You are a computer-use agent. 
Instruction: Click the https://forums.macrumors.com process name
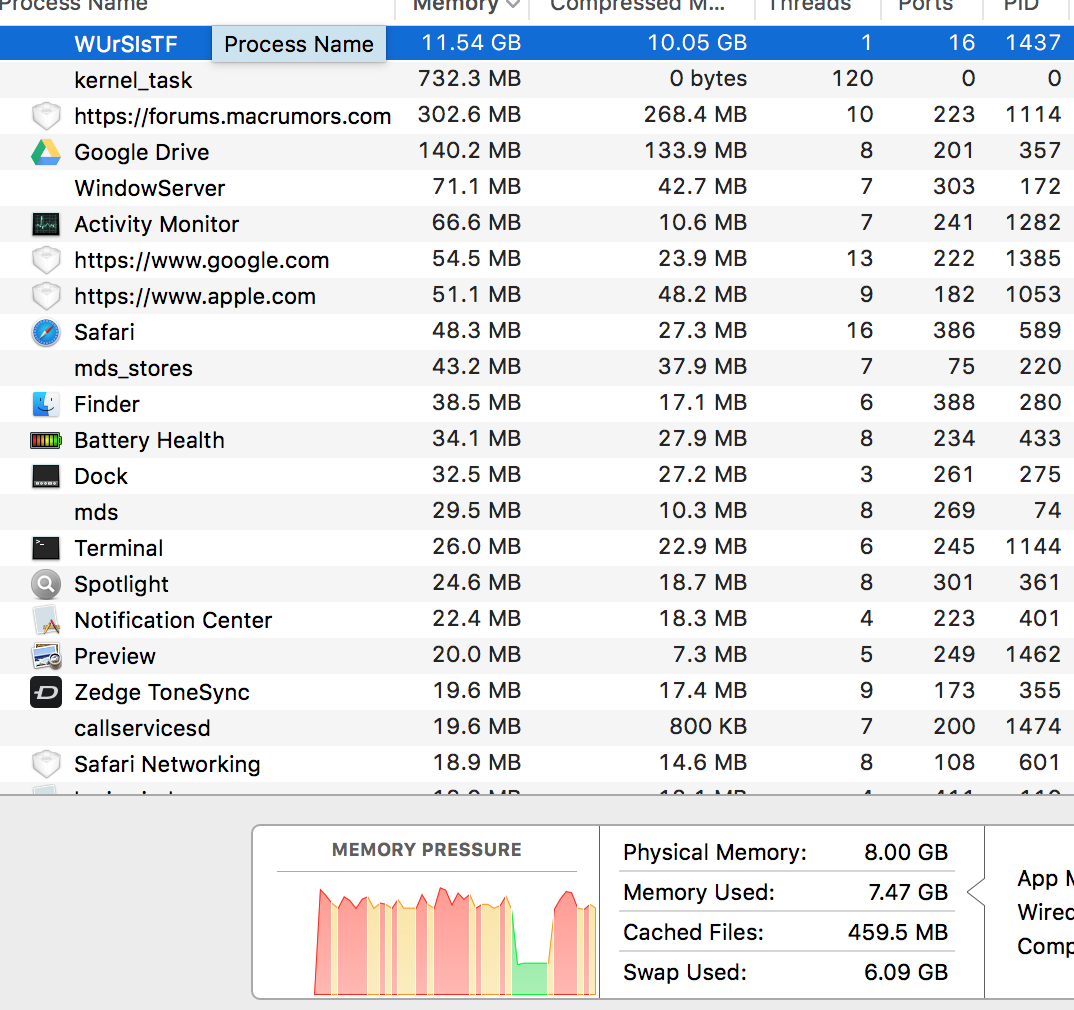point(232,116)
